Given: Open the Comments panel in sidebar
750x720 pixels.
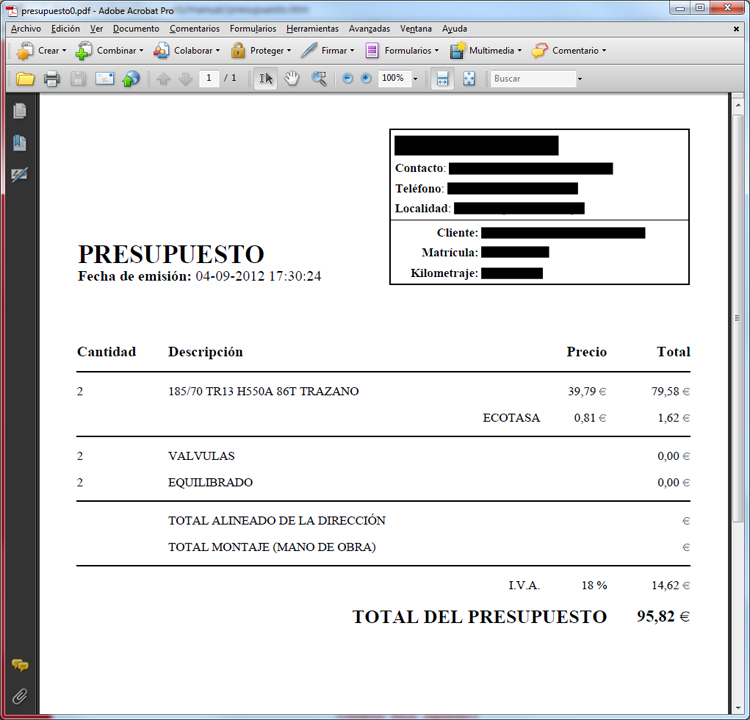Looking at the screenshot, I should tap(20, 665).
